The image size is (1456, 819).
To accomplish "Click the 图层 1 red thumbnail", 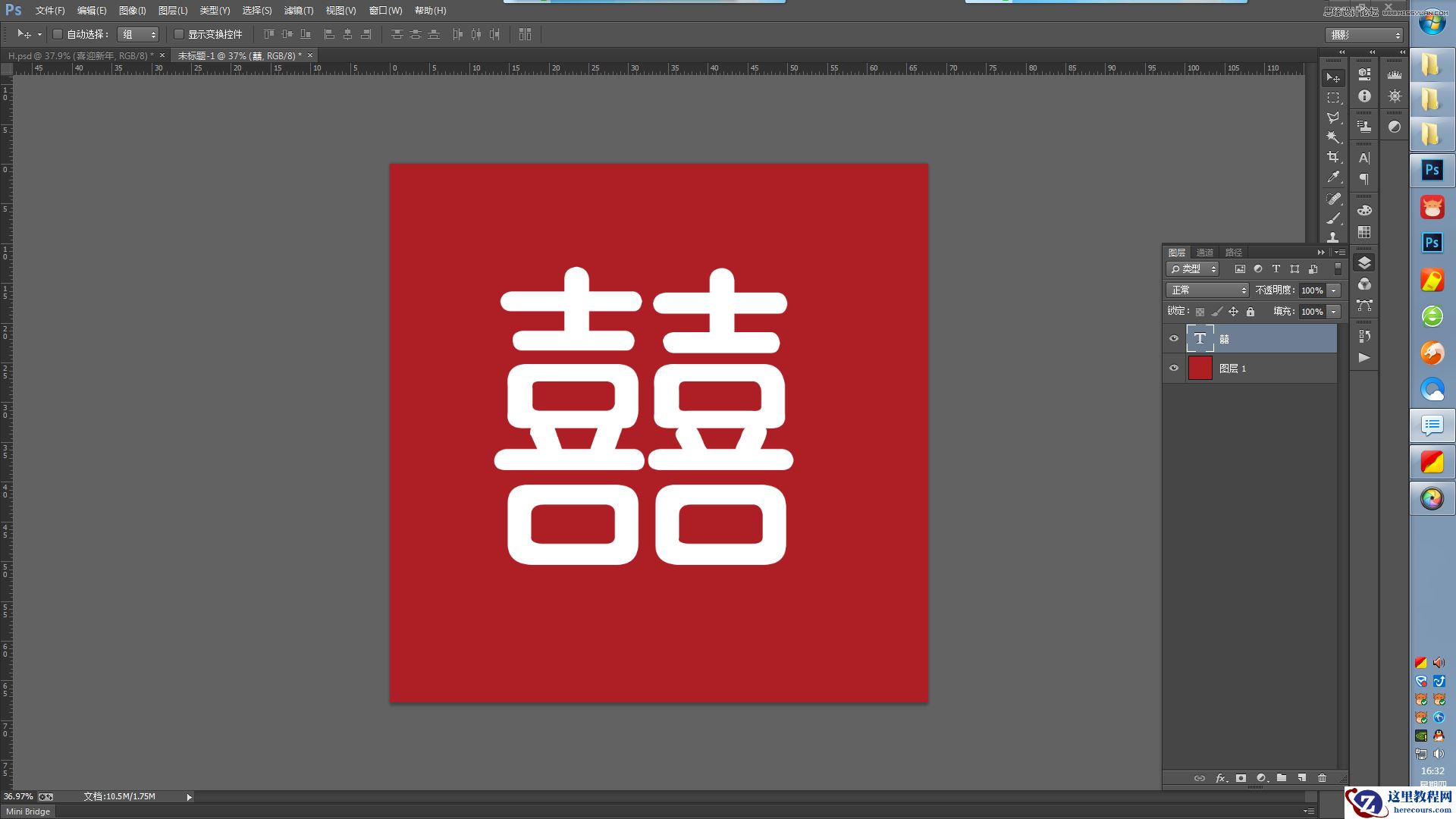I will point(1200,368).
